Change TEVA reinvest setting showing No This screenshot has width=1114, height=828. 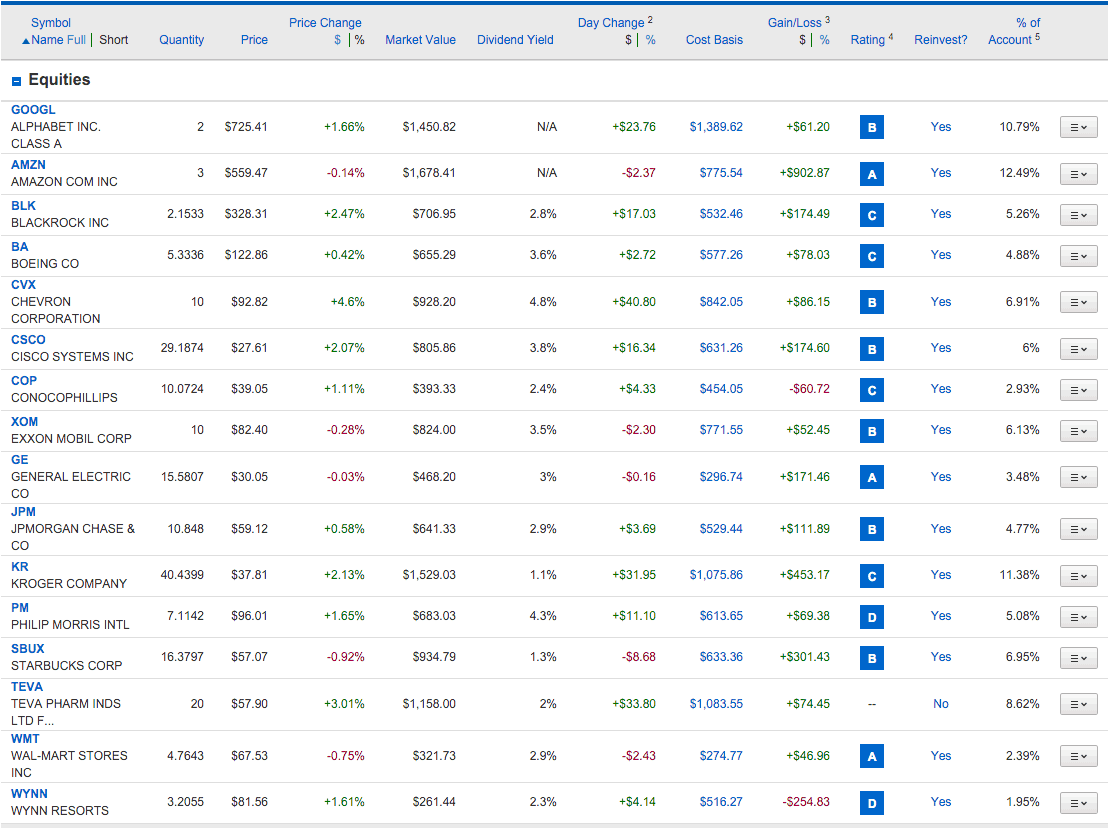[x=941, y=704]
